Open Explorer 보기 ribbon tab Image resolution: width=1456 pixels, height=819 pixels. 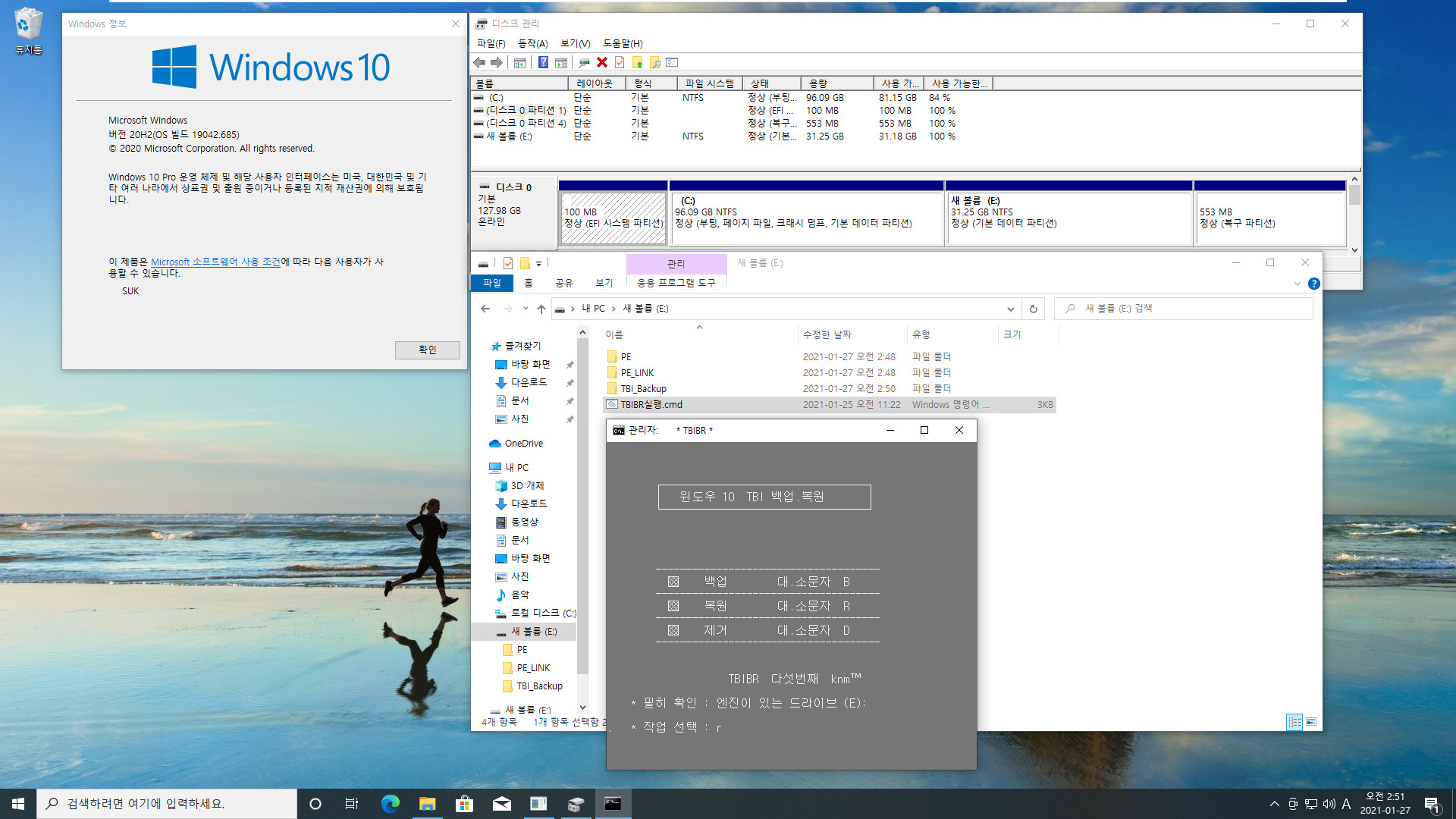click(x=604, y=283)
